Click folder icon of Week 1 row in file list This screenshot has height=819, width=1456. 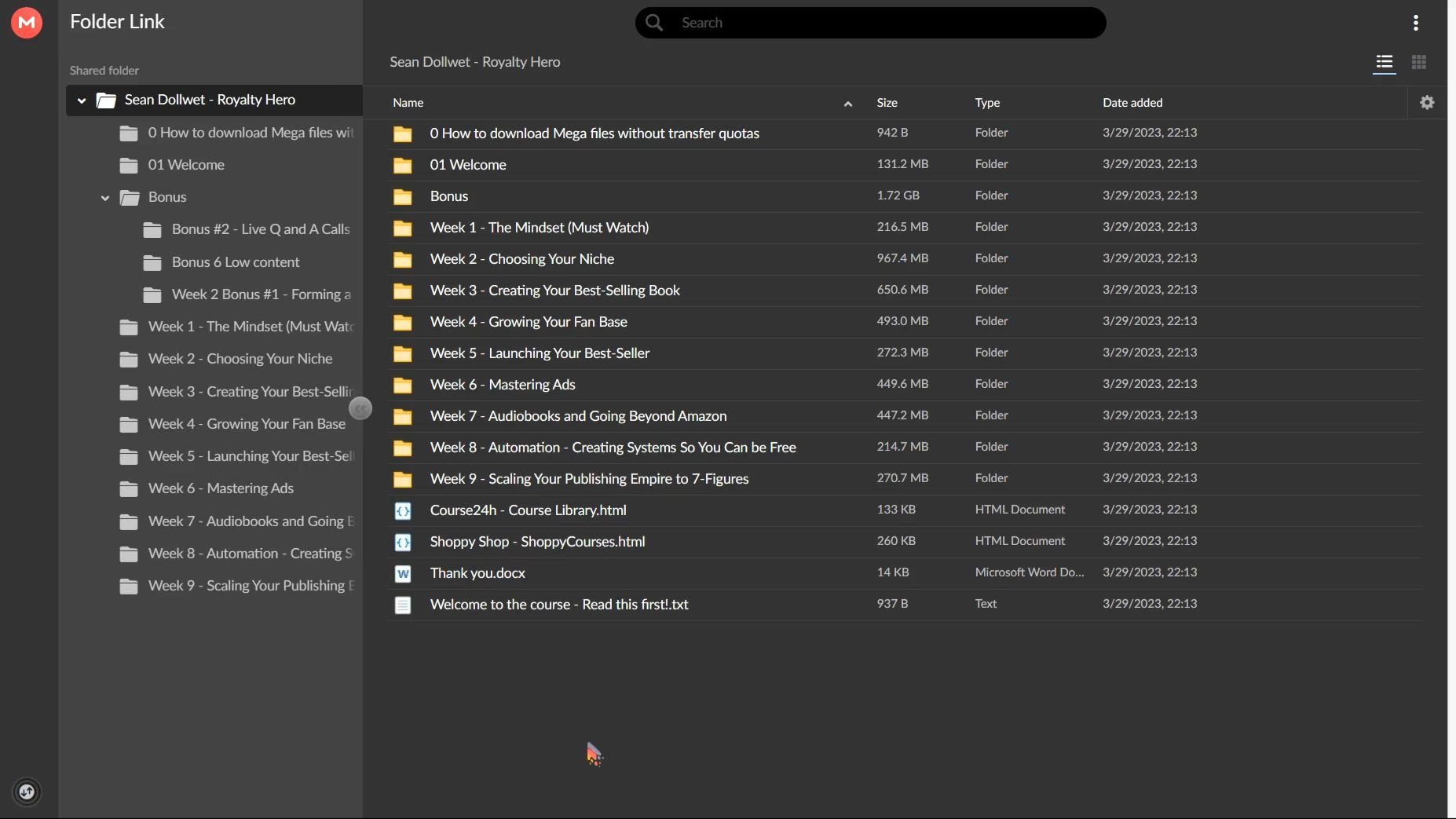point(403,229)
